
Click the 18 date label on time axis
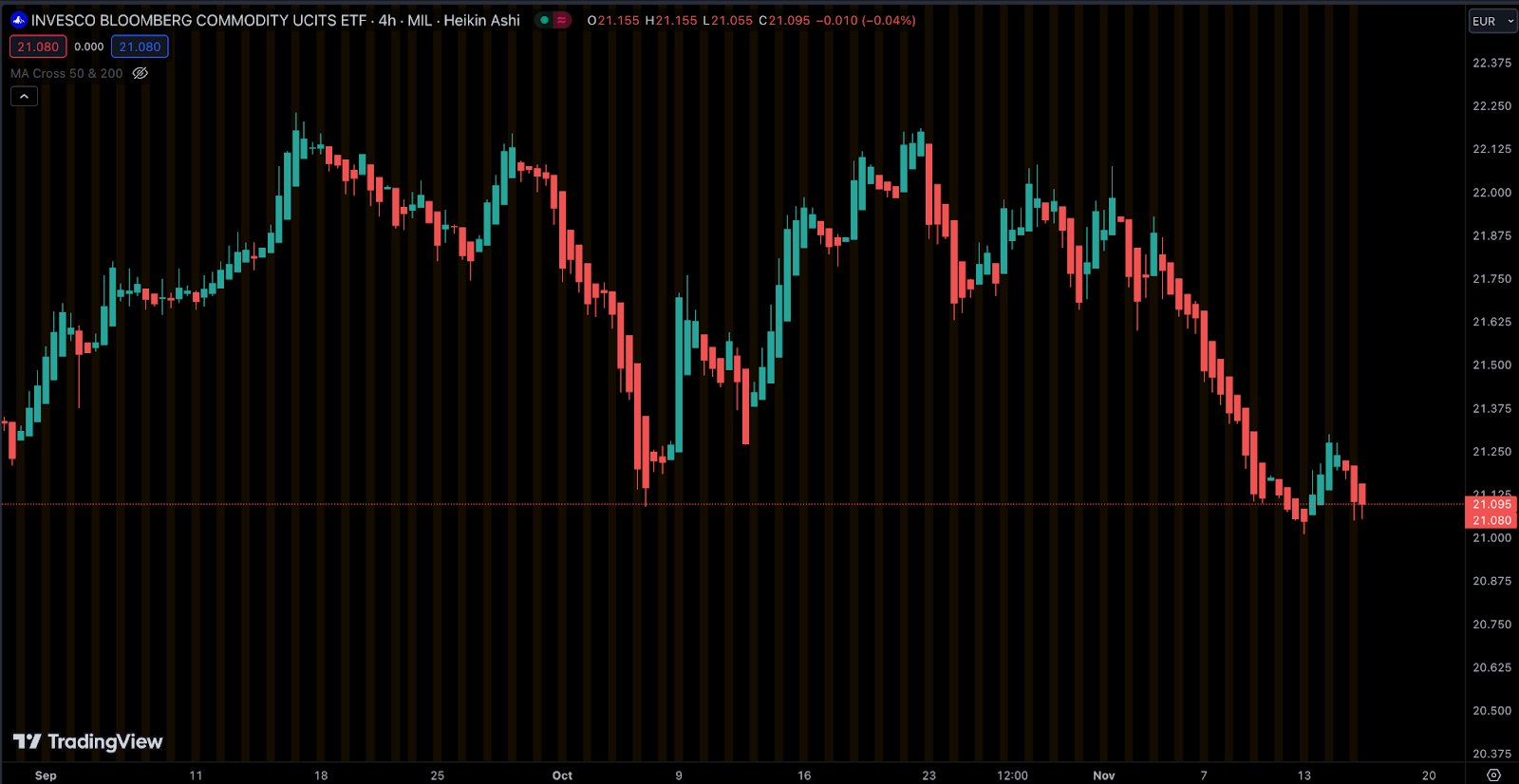click(x=321, y=775)
